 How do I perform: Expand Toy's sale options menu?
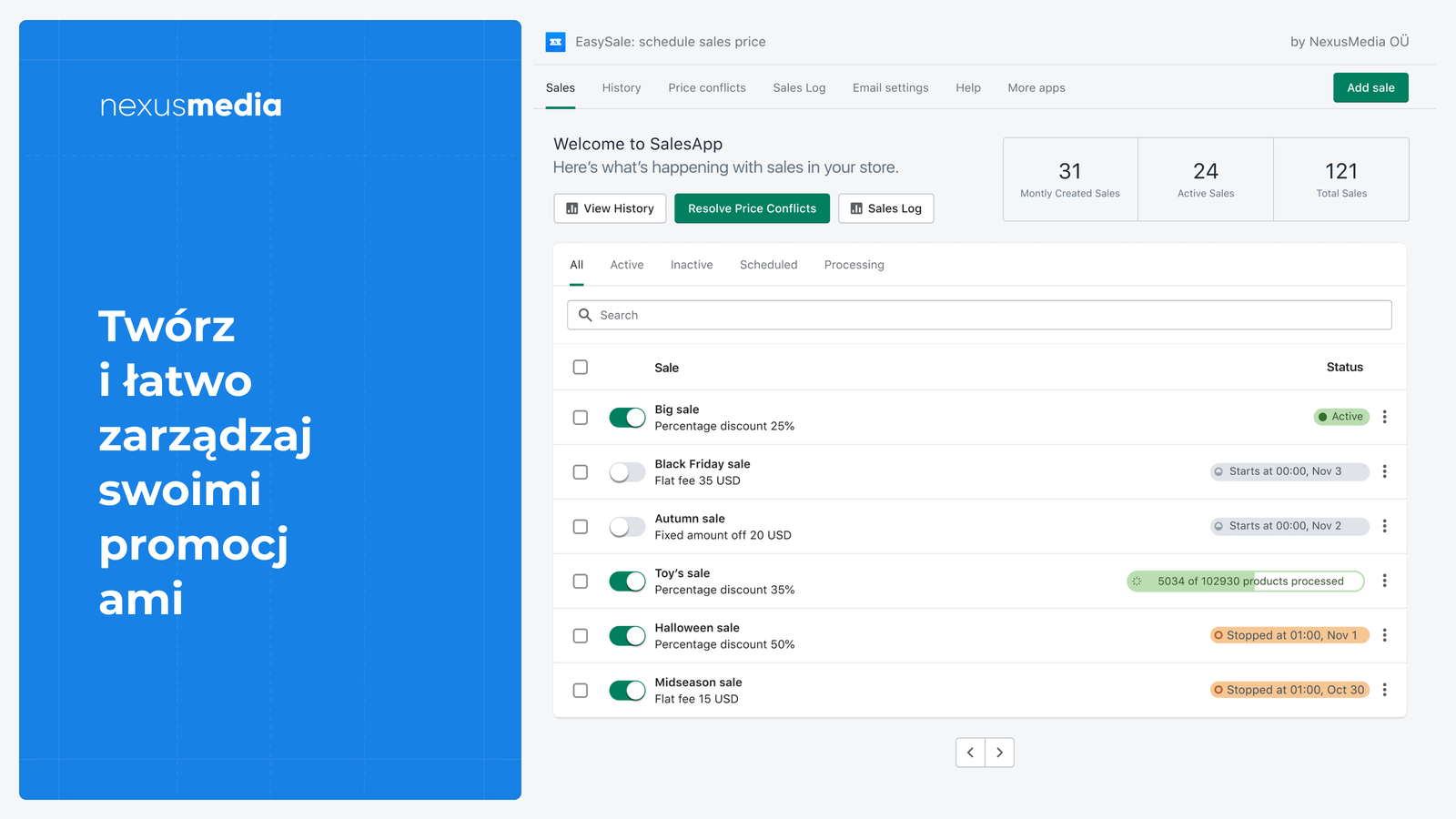point(1384,581)
